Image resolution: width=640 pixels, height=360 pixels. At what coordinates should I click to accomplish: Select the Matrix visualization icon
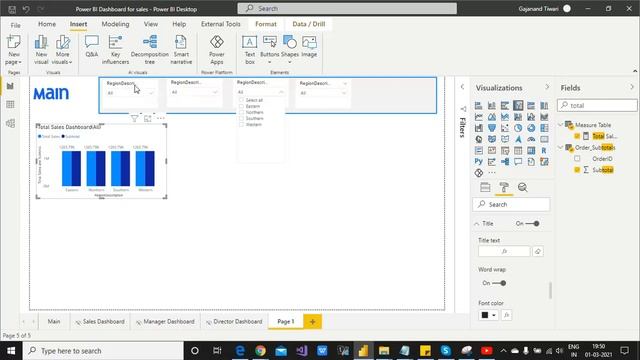[531, 151]
